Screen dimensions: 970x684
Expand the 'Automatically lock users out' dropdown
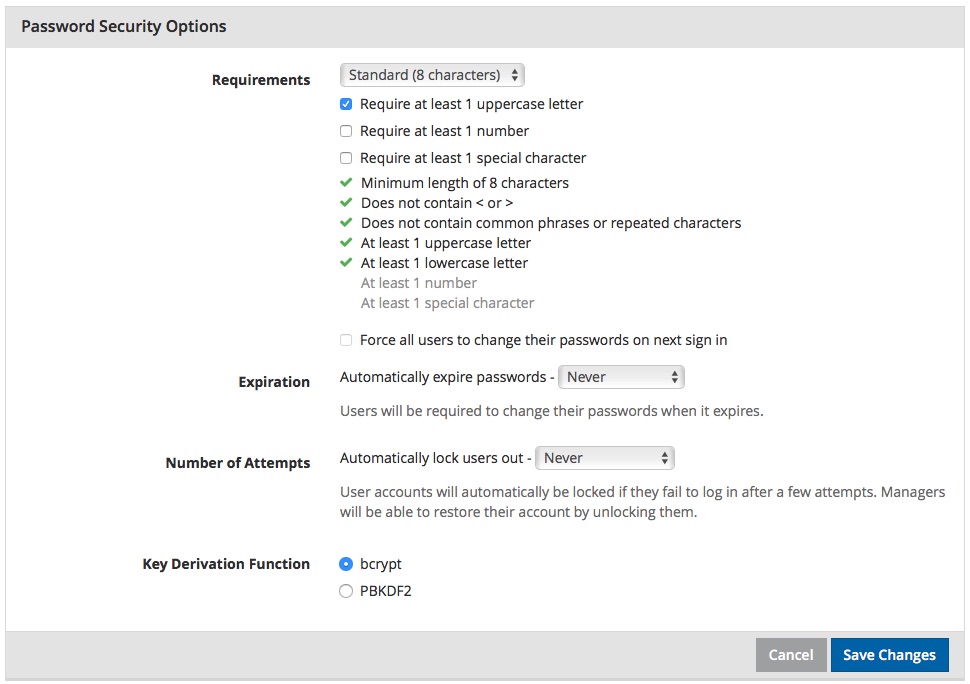click(604, 458)
